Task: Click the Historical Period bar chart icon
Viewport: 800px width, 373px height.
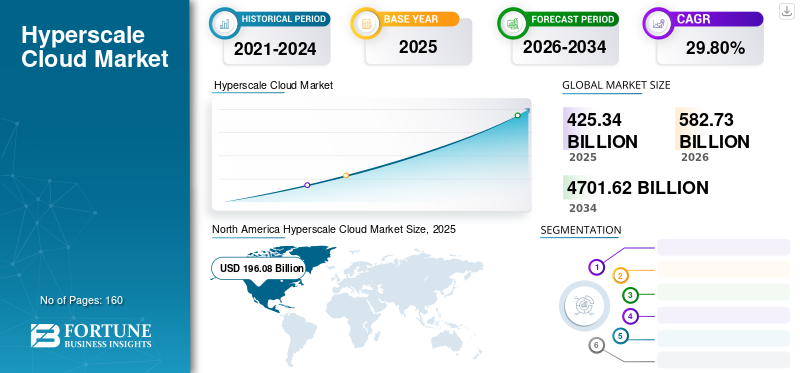Action: pyautogui.click(x=224, y=23)
